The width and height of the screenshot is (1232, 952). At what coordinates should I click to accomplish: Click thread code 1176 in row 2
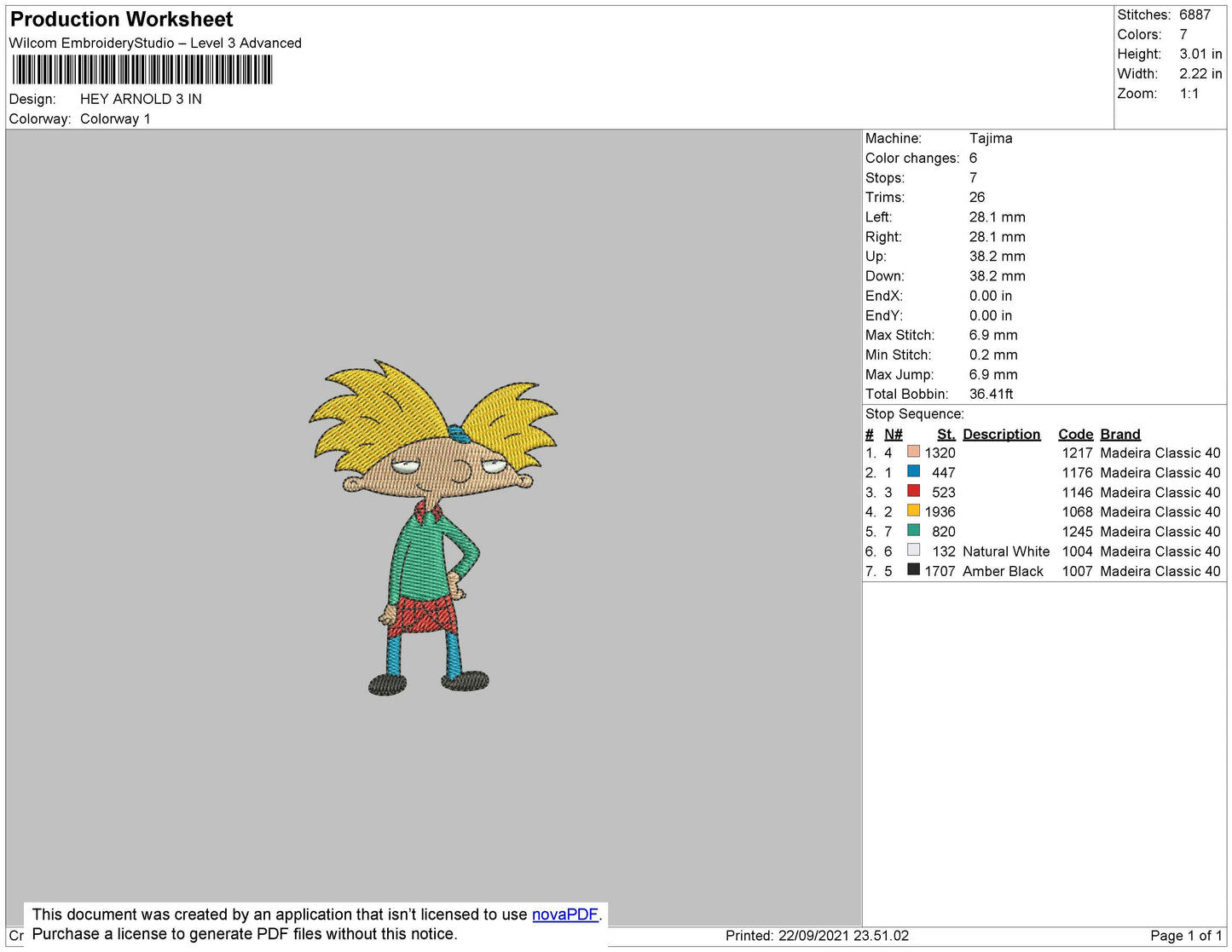(1077, 472)
